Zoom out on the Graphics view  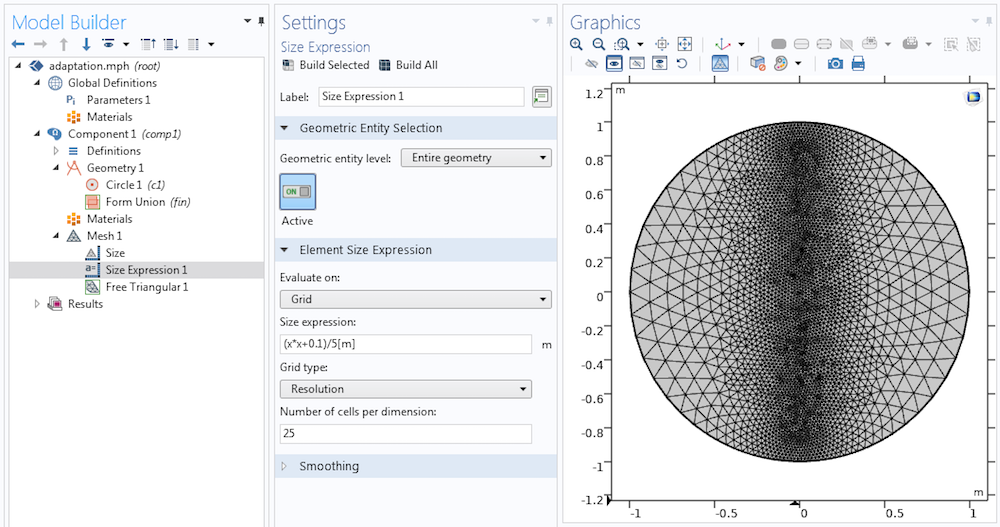point(599,44)
